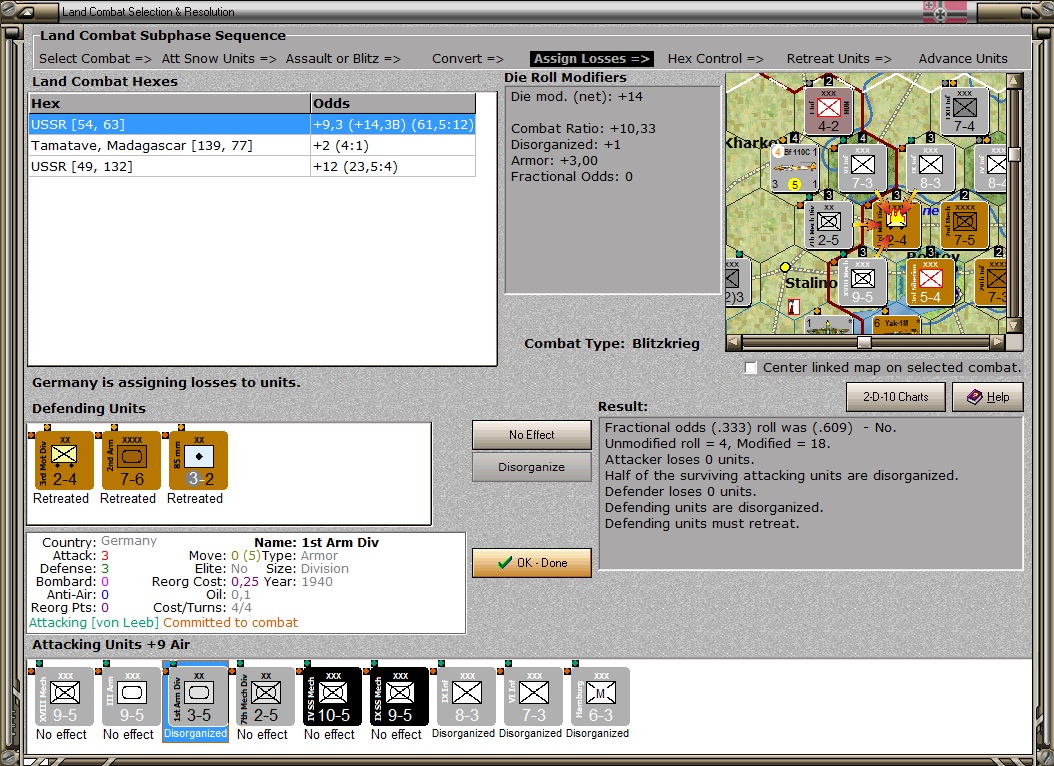This screenshot has height=766, width=1054.
Task: Pick the 2nd Arm 7-6 defending unit
Action: tap(132, 460)
